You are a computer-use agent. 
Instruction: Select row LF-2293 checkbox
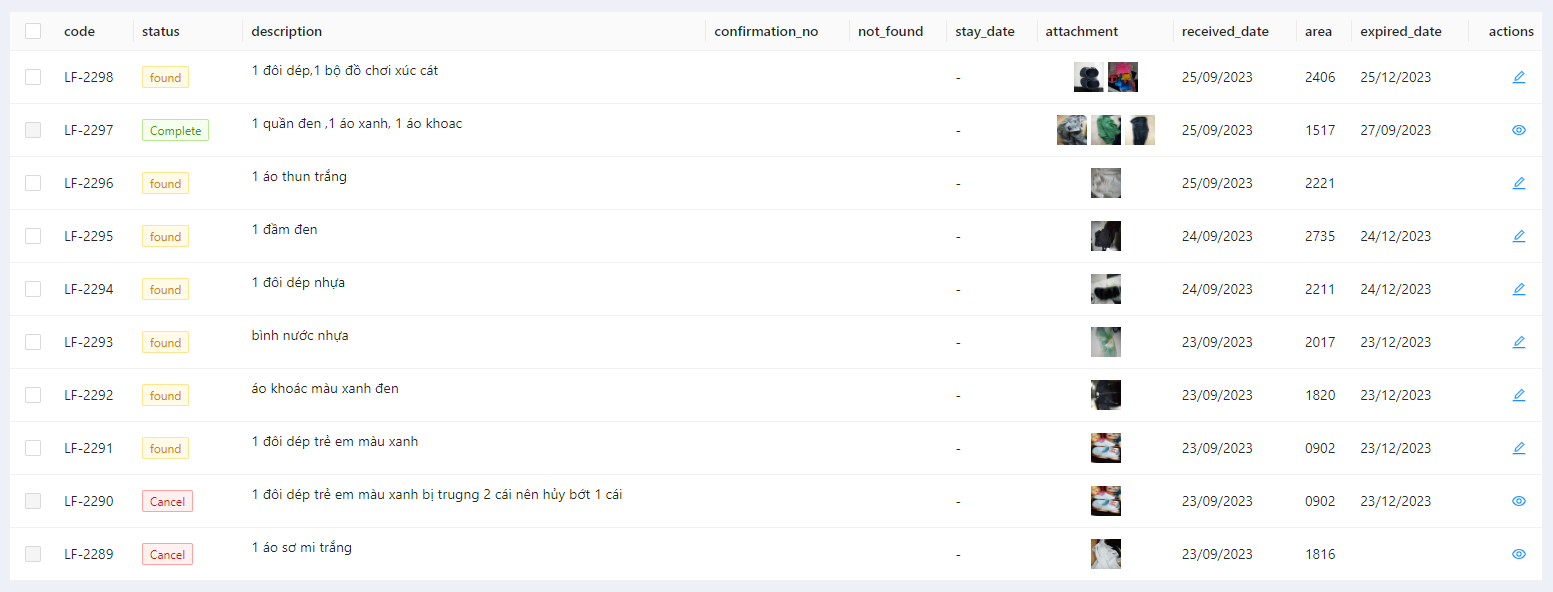(33, 342)
